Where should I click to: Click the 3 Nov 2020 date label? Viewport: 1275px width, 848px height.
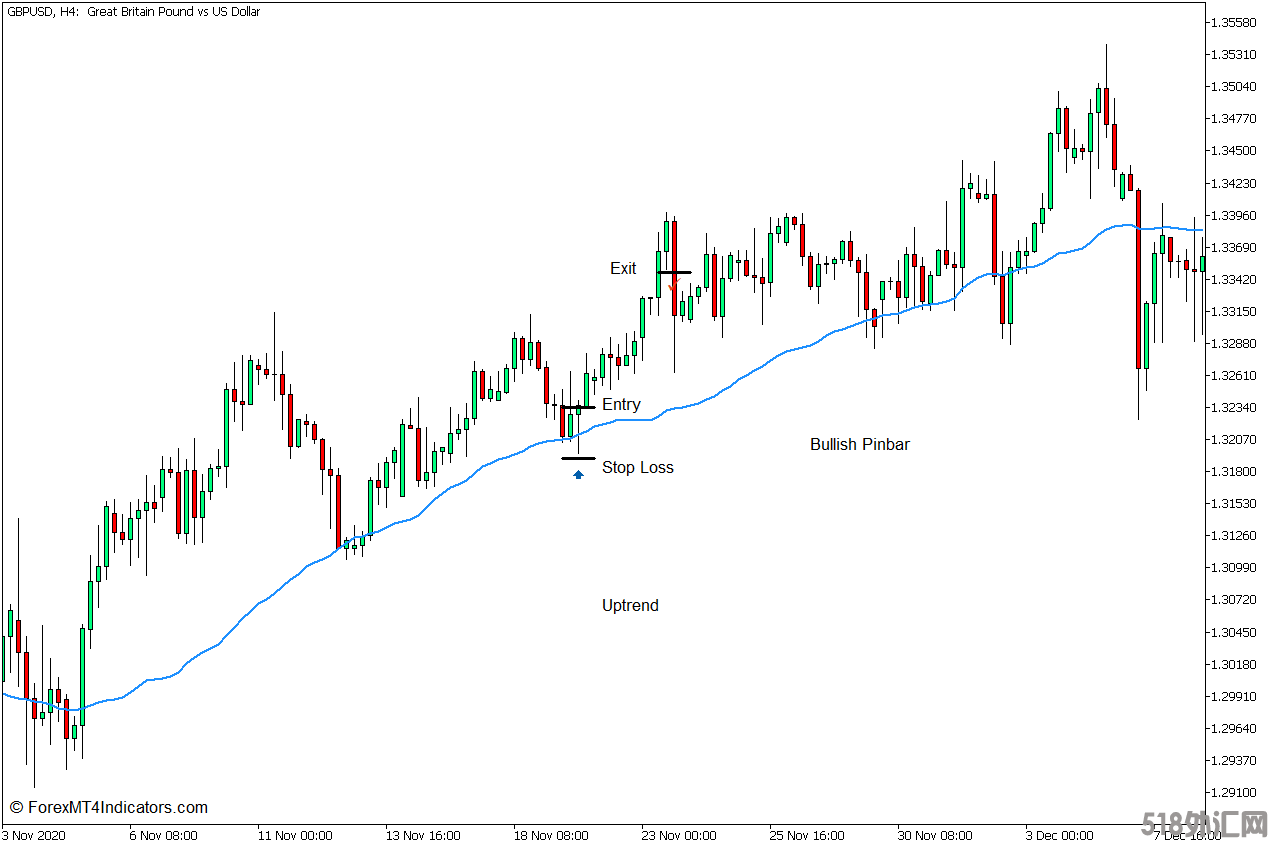(x=33, y=836)
